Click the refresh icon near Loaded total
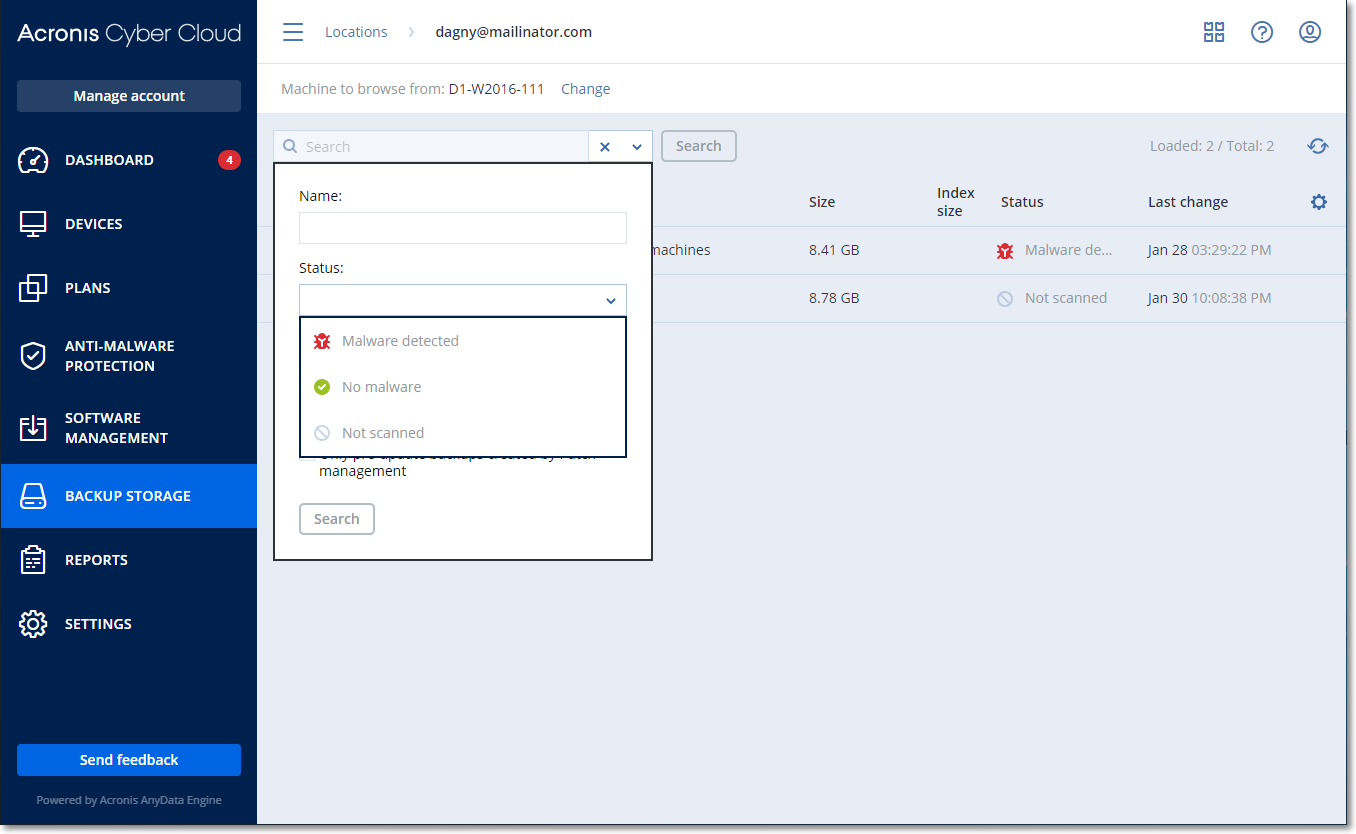 pyautogui.click(x=1318, y=146)
